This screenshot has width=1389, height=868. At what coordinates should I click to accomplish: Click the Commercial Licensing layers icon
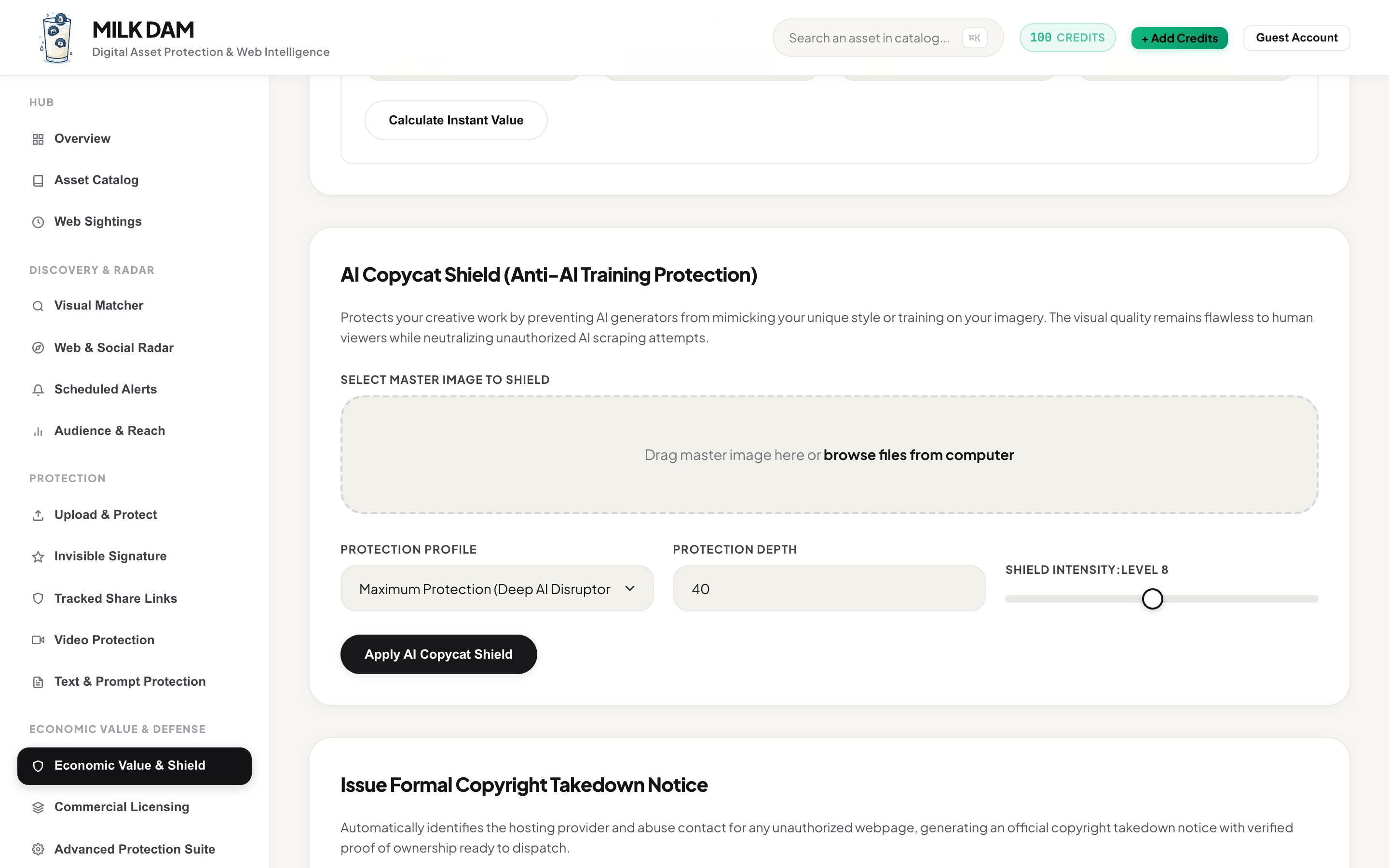pyautogui.click(x=38, y=808)
